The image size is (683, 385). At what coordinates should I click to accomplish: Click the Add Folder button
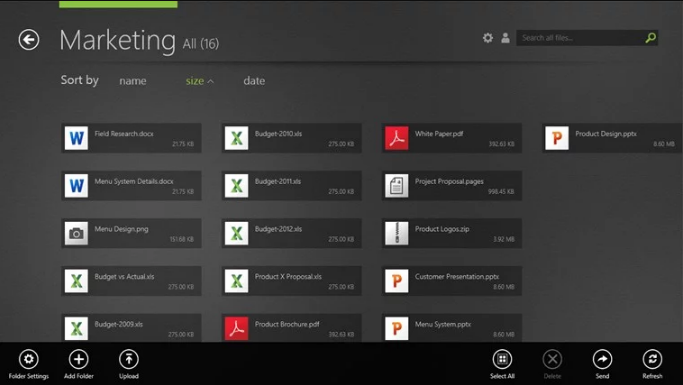[x=79, y=364]
